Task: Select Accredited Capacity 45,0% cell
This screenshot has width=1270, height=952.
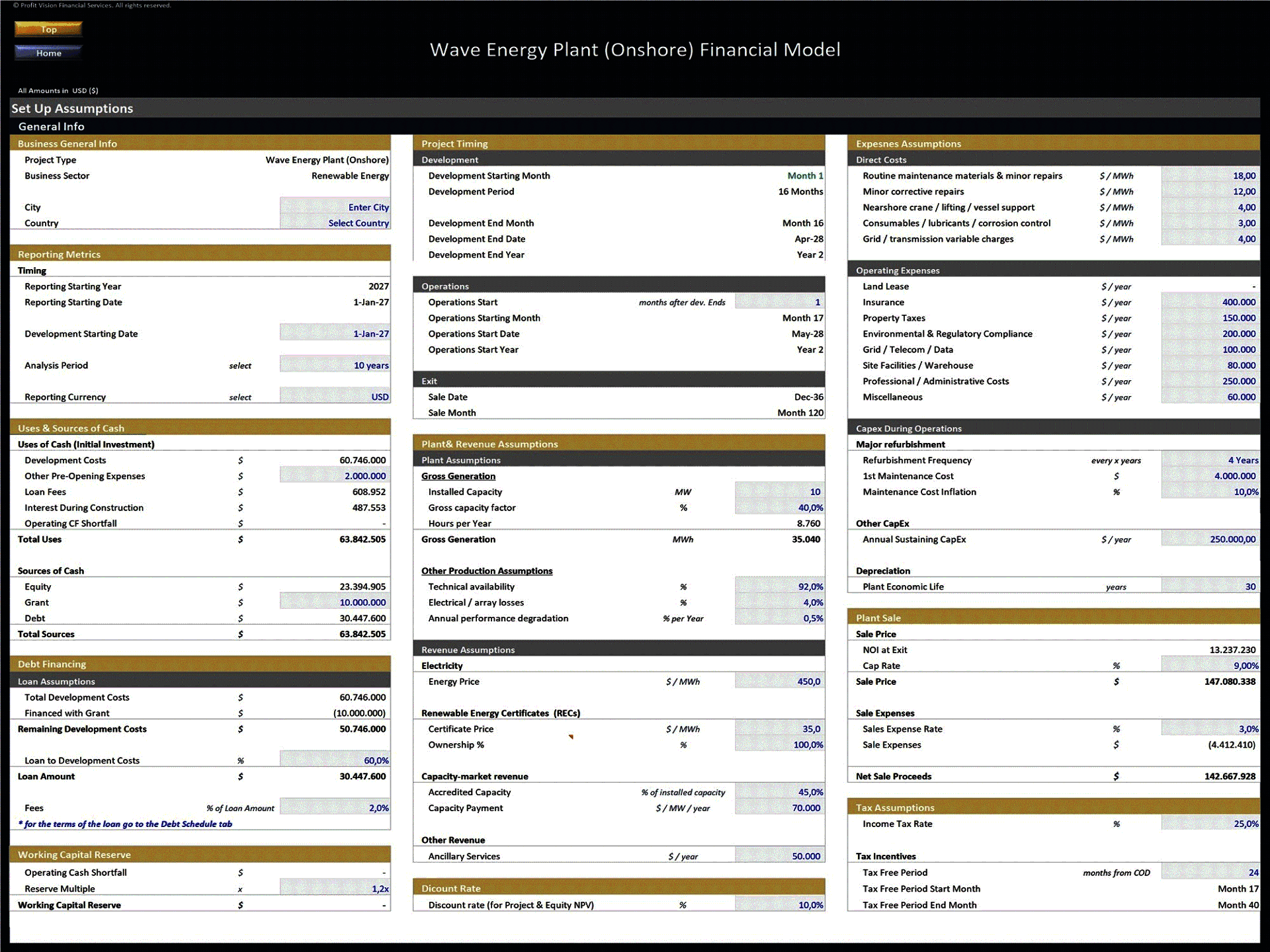Action: coord(780,792)
